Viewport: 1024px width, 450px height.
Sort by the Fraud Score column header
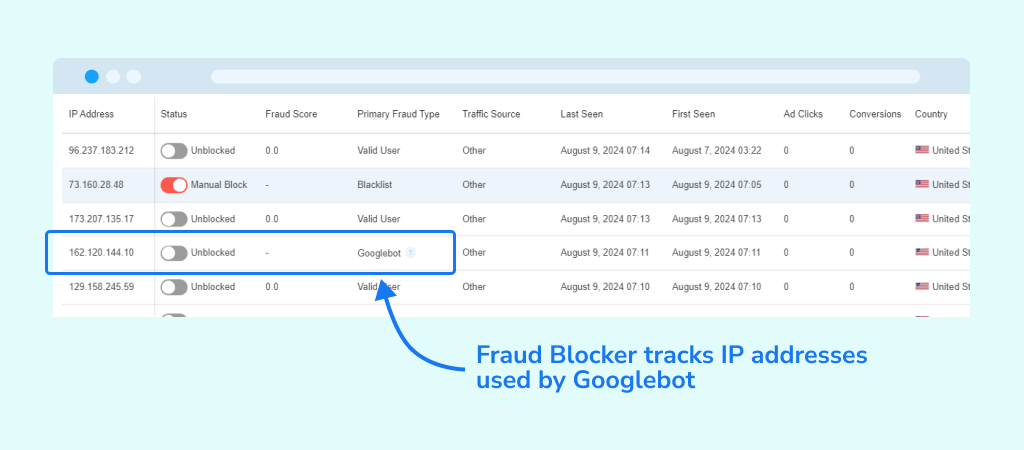(x=291, y=114)
